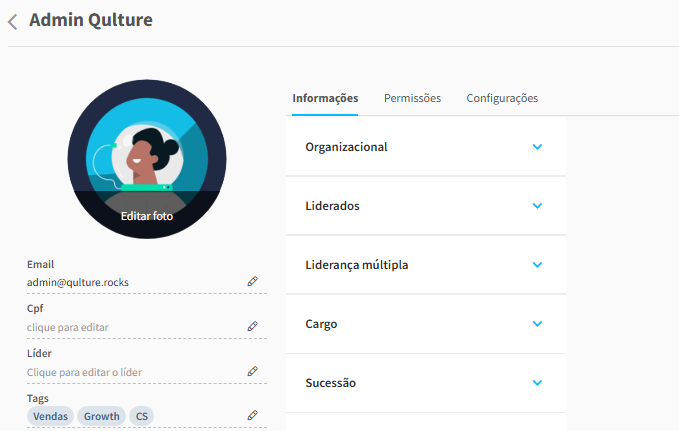This screenshot has width=679, height=431.
Task: Click Editar foto on the avatar
Action: coord(147,216)
